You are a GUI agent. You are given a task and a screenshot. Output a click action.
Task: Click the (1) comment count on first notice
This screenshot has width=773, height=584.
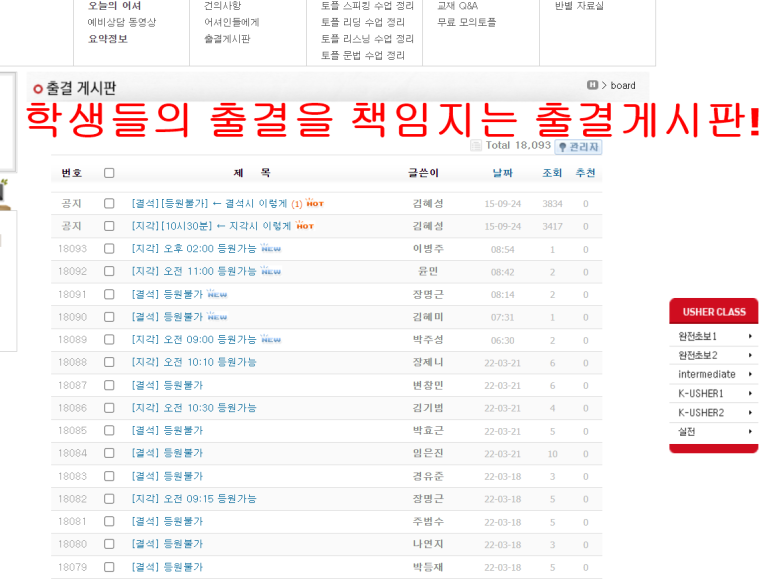(x=296, y=204)
